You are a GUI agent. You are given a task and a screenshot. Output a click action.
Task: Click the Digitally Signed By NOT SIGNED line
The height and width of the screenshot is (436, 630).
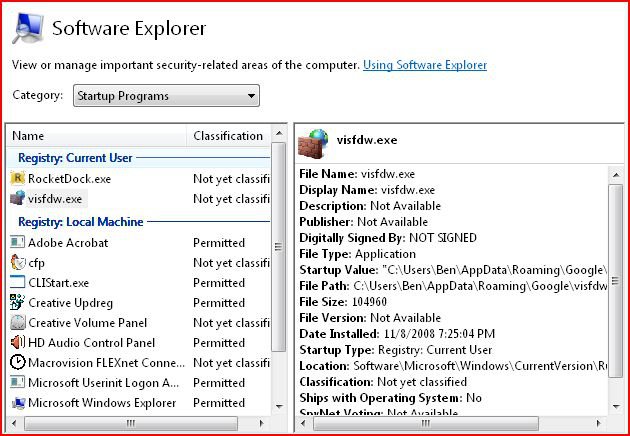(388, 238)
